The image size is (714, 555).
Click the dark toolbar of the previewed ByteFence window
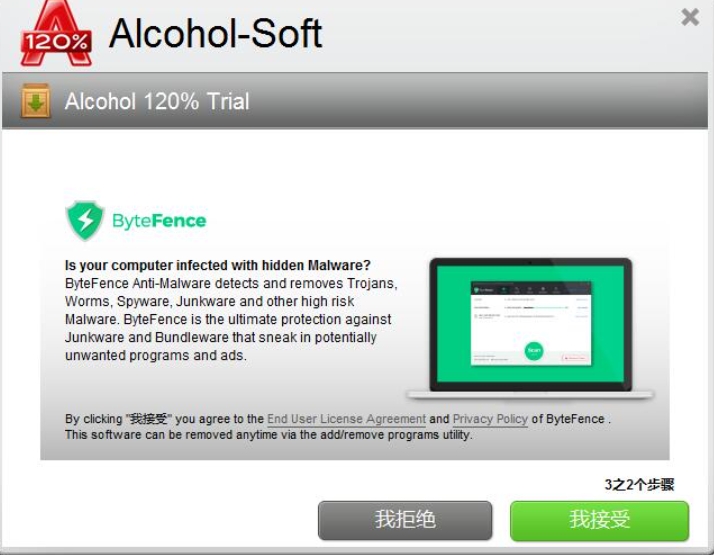[x=531, y=290]
